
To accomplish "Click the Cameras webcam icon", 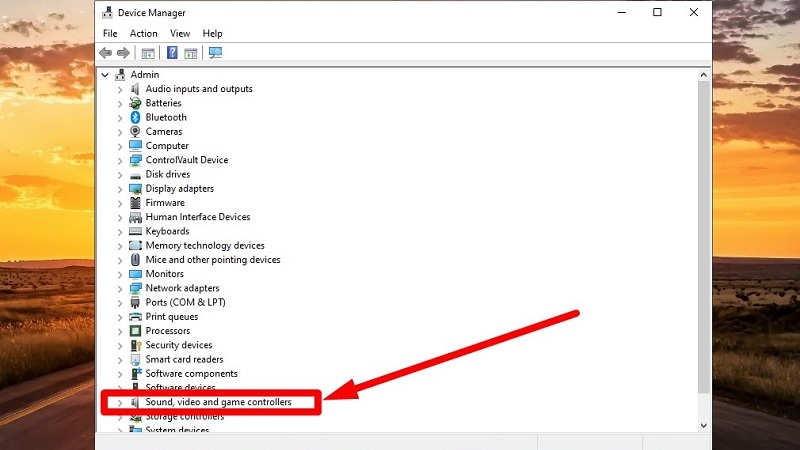I will point(135,132).
